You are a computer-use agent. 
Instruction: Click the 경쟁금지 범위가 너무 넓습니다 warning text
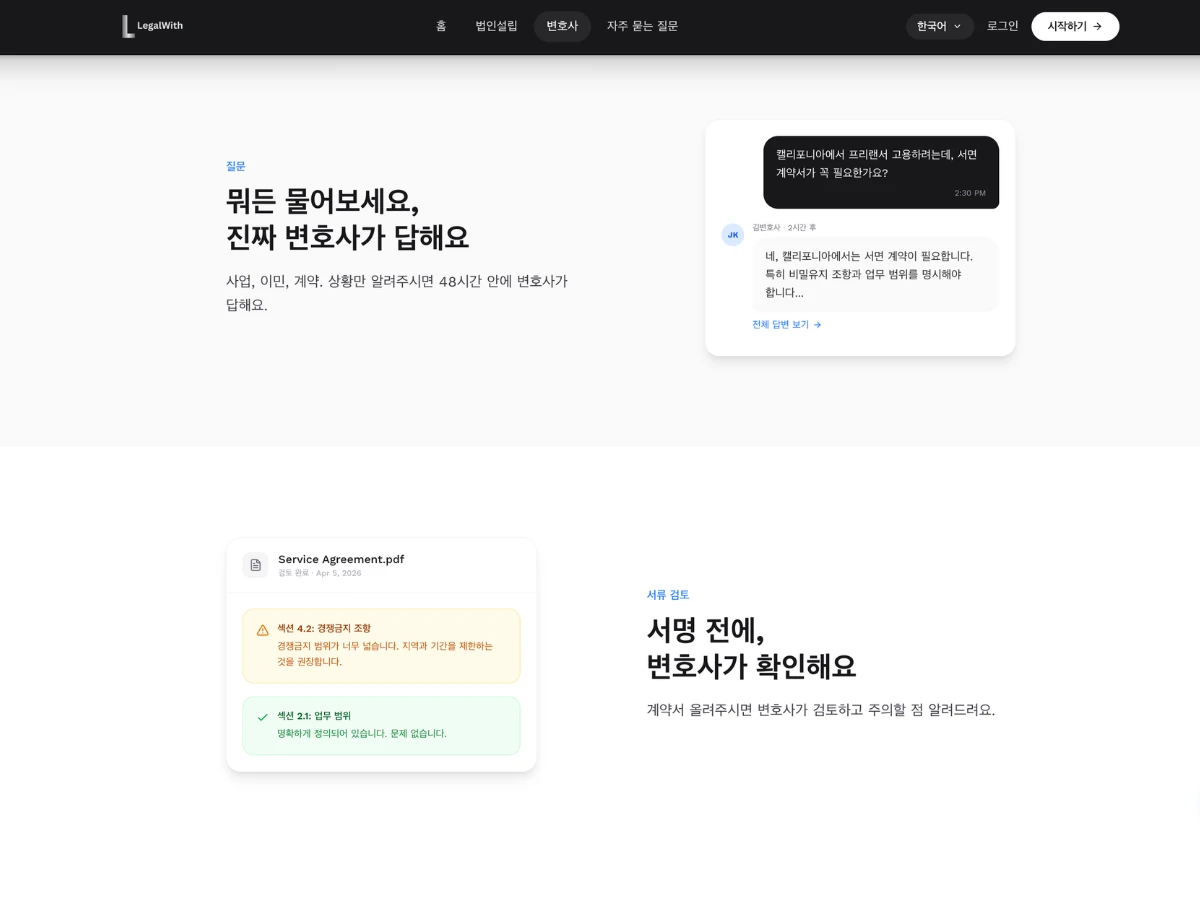385,654
